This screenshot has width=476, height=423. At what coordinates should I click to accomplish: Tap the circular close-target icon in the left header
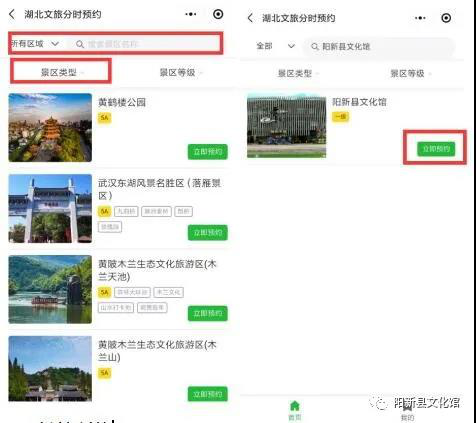pyautogui.click(x=218, y=14)
